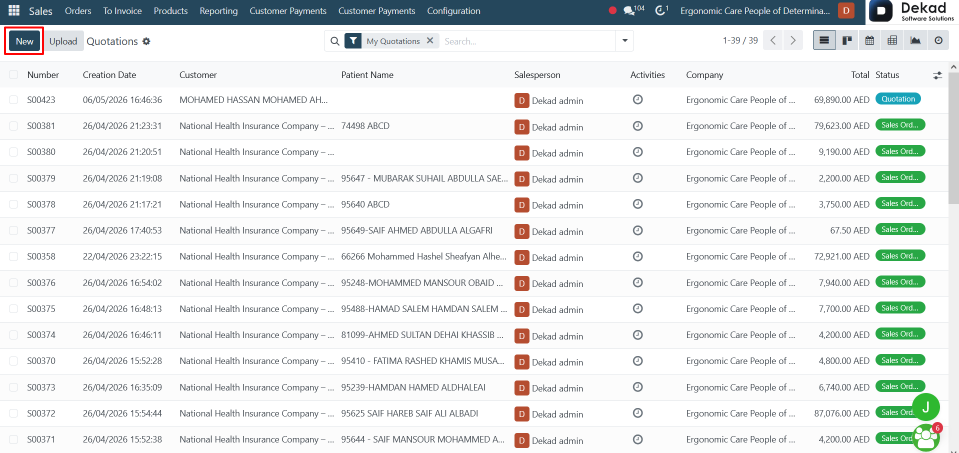Click Sales Order status badge of S00375

coord(900,308)
